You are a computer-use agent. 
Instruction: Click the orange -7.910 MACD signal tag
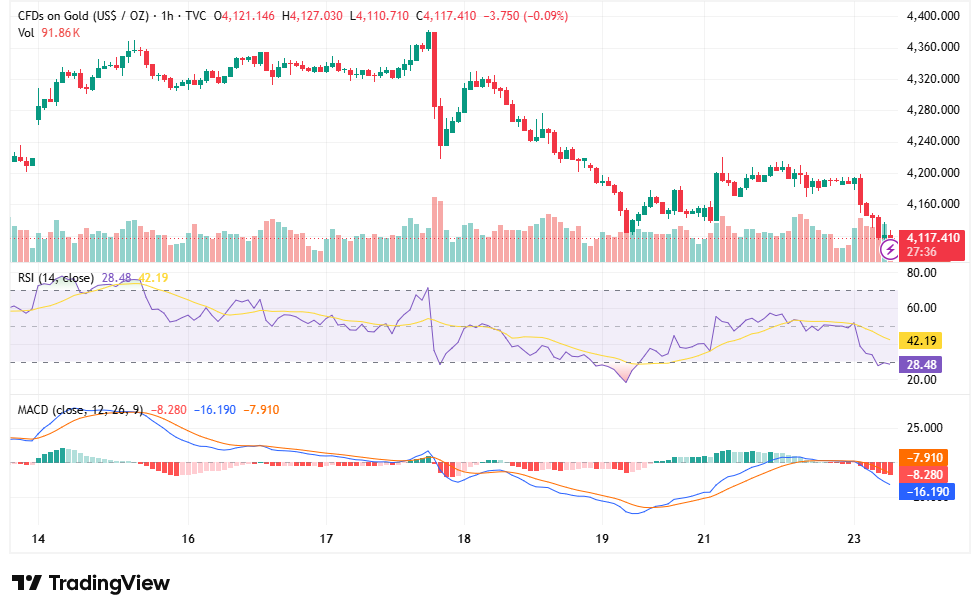click(923, 457)
